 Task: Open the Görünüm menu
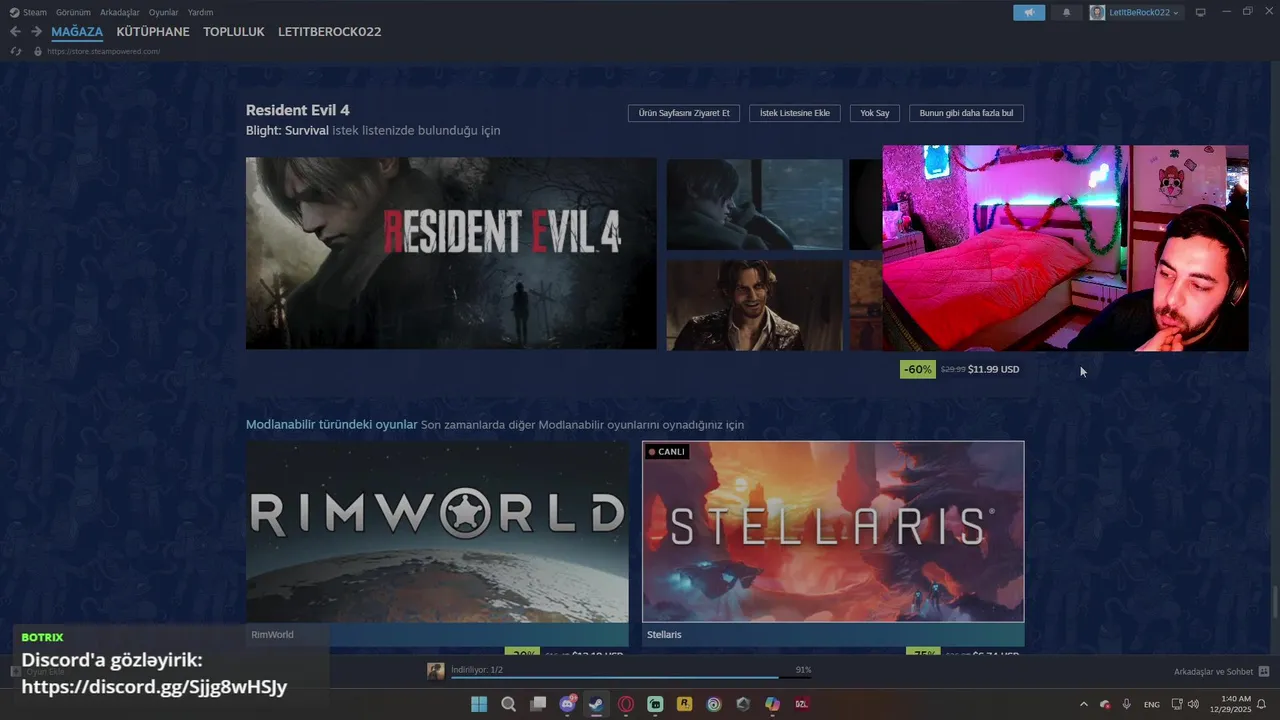pos(73,12)
